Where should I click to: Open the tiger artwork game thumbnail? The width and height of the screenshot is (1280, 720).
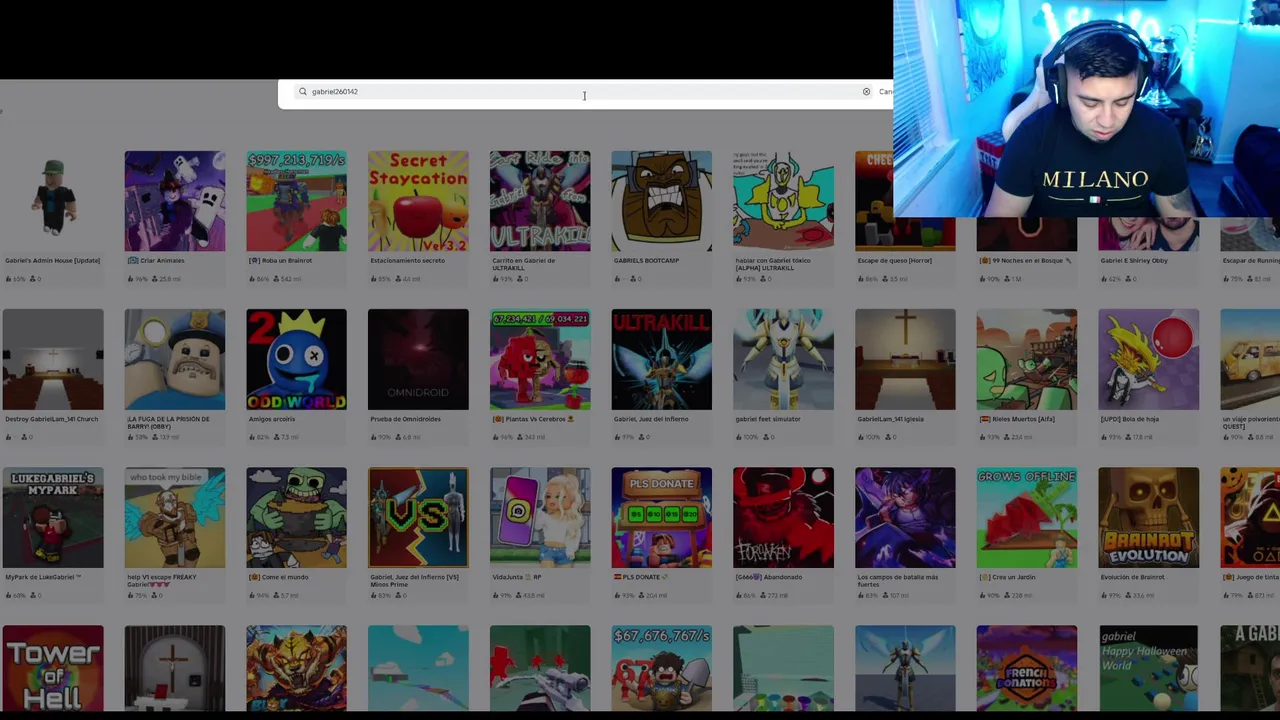(x=297, y=668)
